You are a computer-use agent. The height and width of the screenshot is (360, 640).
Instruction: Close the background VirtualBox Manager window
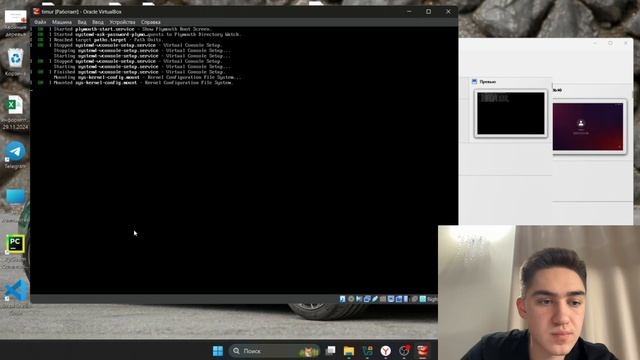(x=626, y=43)
